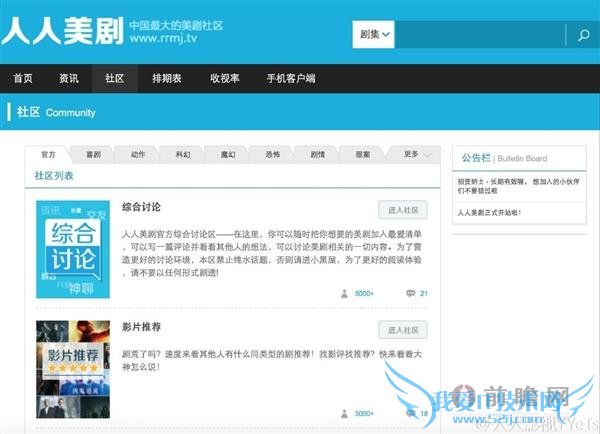Image resolution: width=600 pixels, height=434 pixels.
Task: Open the 剧集 search category dropdown
Action: point(374,35)
